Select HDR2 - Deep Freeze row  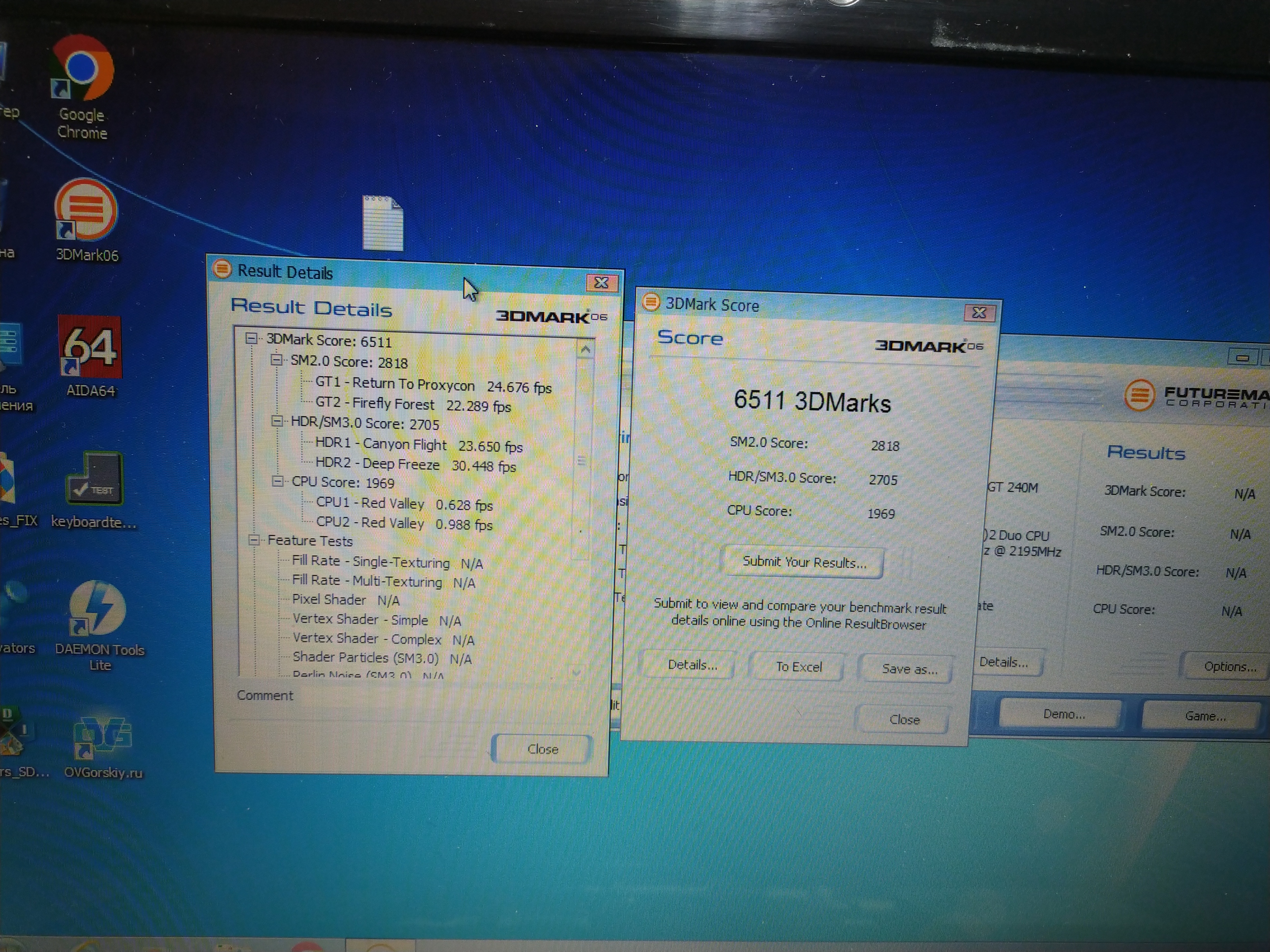(x=415, y=465)
